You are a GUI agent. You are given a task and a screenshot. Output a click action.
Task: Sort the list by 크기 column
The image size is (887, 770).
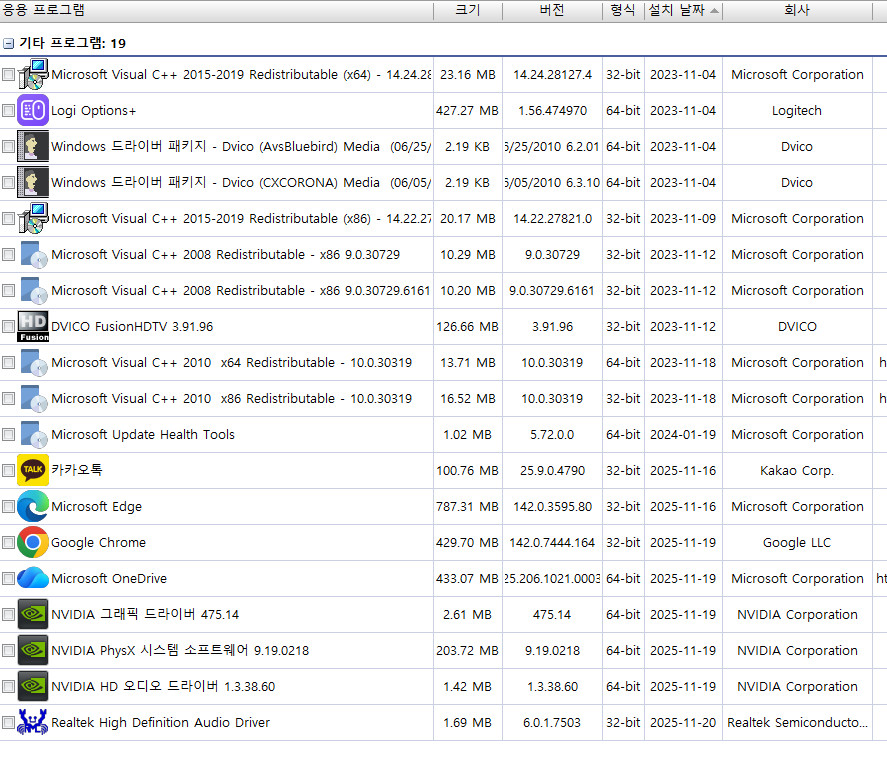(467, 10)
